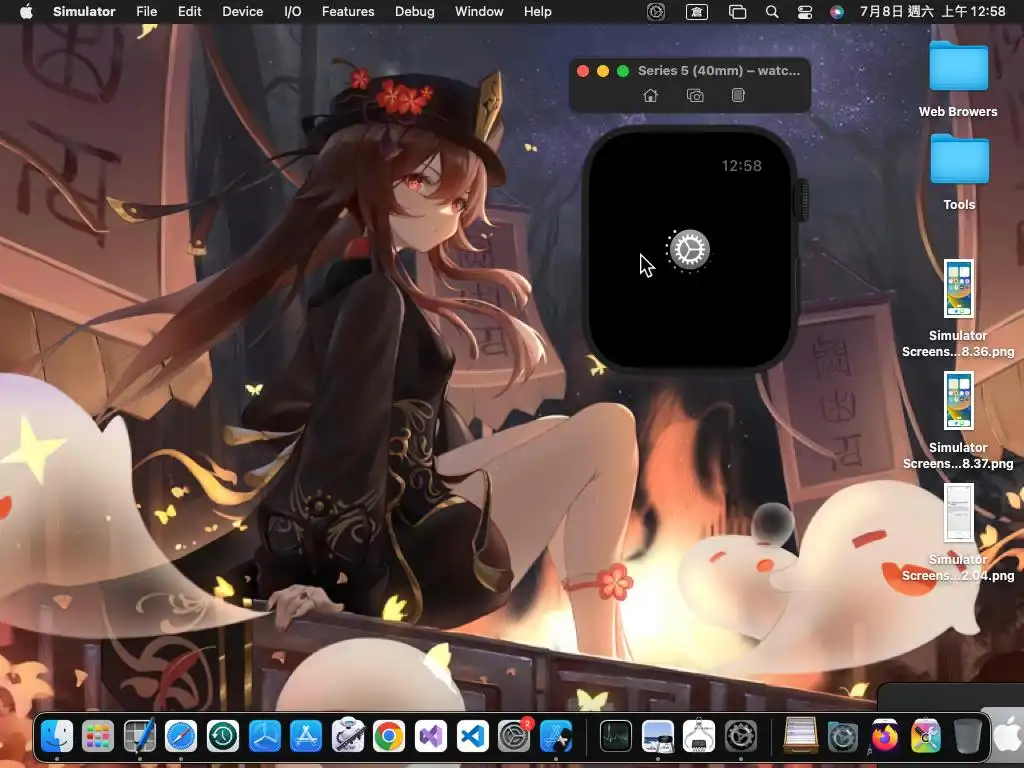Open Safari from the Dock
The height and width of the screenshot is (768, 1024).
click(181, 736)
